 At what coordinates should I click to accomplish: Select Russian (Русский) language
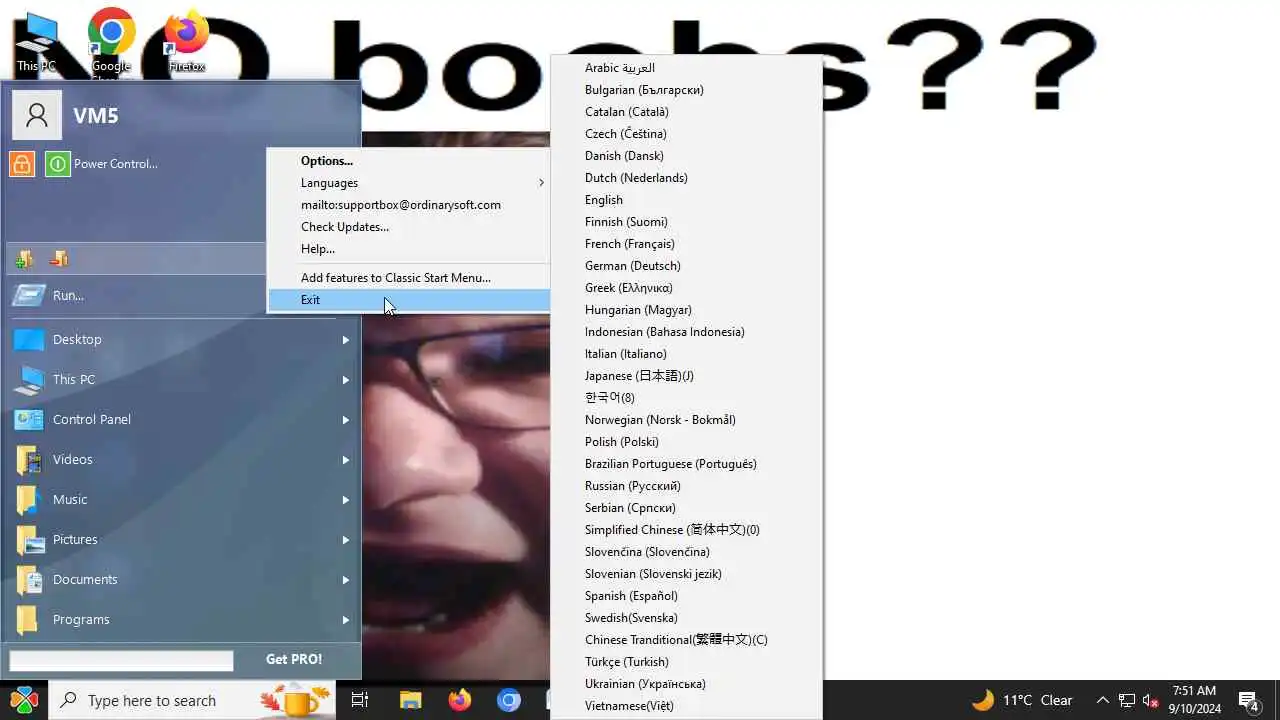(686, 486)
